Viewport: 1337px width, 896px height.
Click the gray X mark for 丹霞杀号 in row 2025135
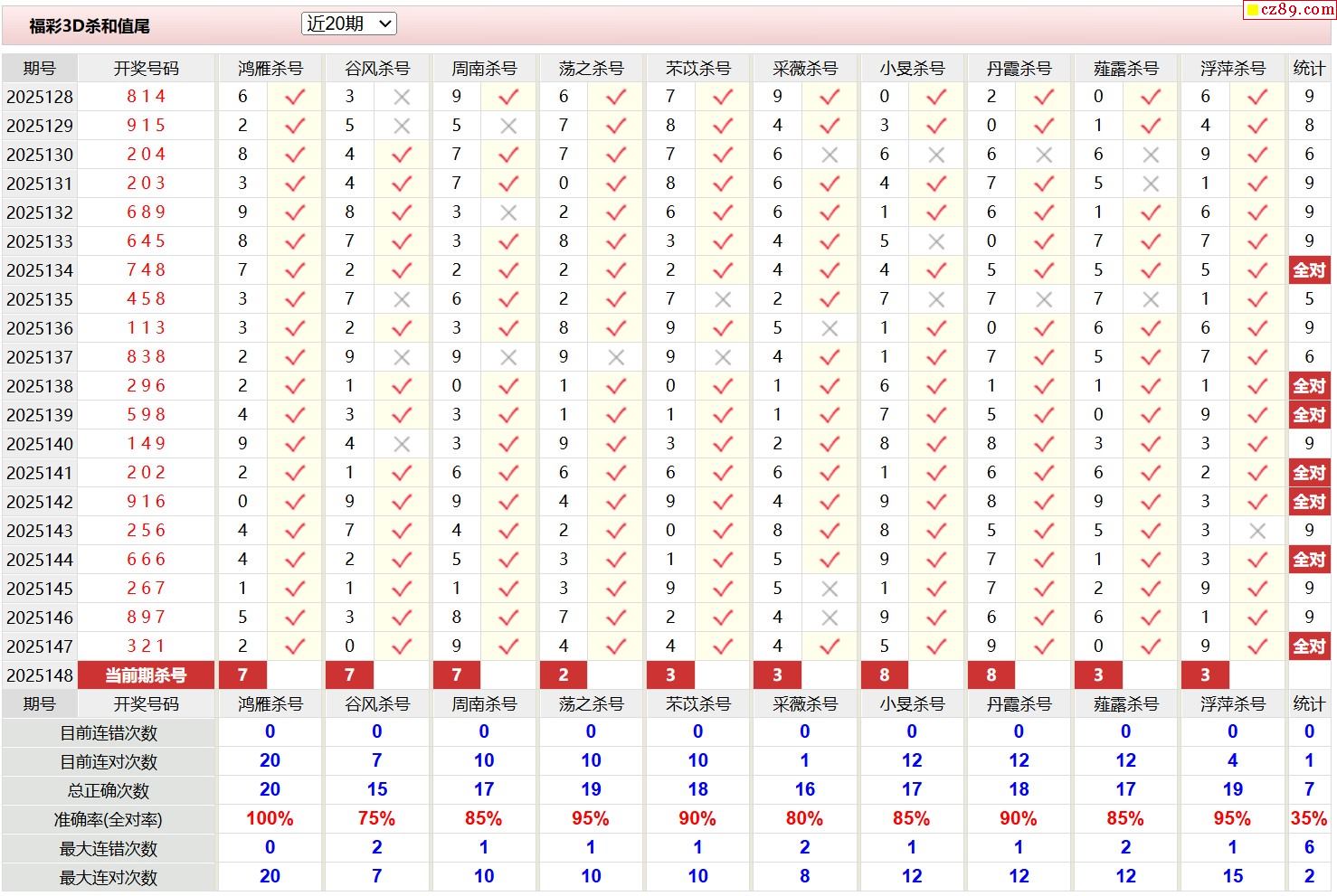[x=1044, y=299]
